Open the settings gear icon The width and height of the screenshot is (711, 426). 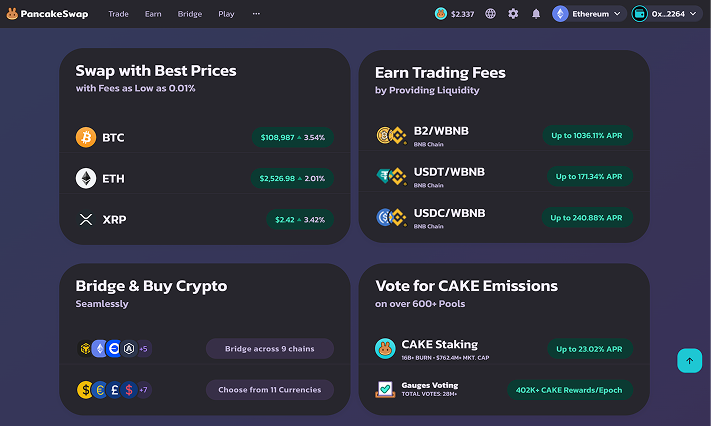(513, 14)
